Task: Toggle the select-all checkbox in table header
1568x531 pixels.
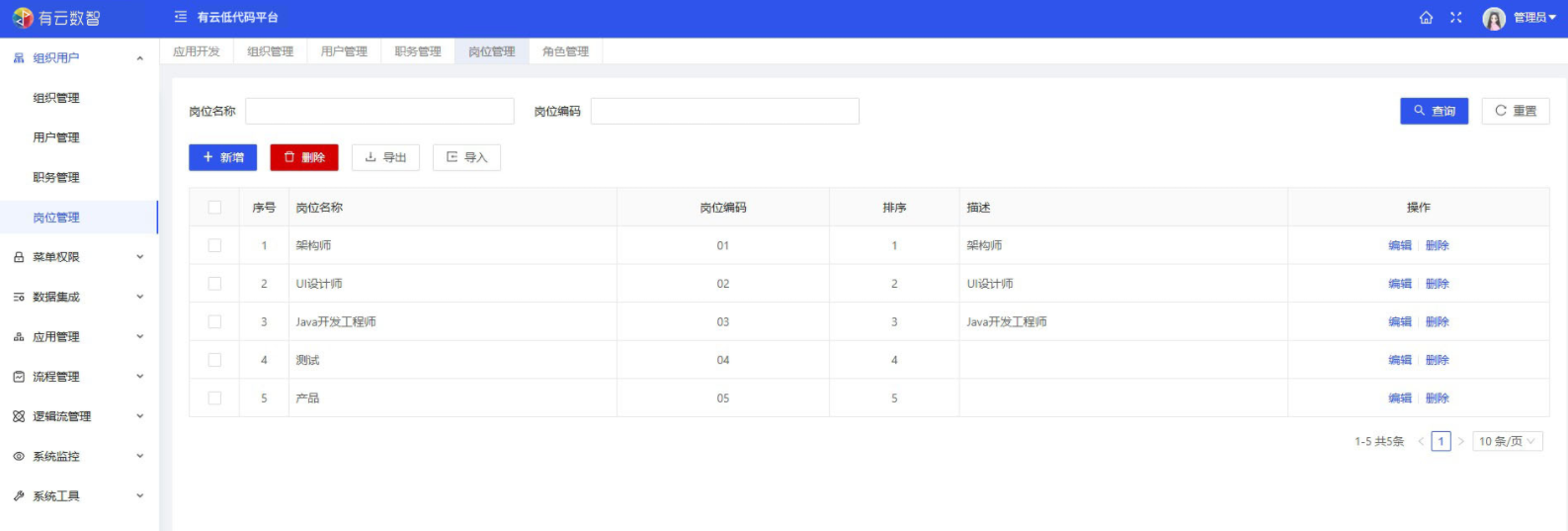Action: pos(214,208)
